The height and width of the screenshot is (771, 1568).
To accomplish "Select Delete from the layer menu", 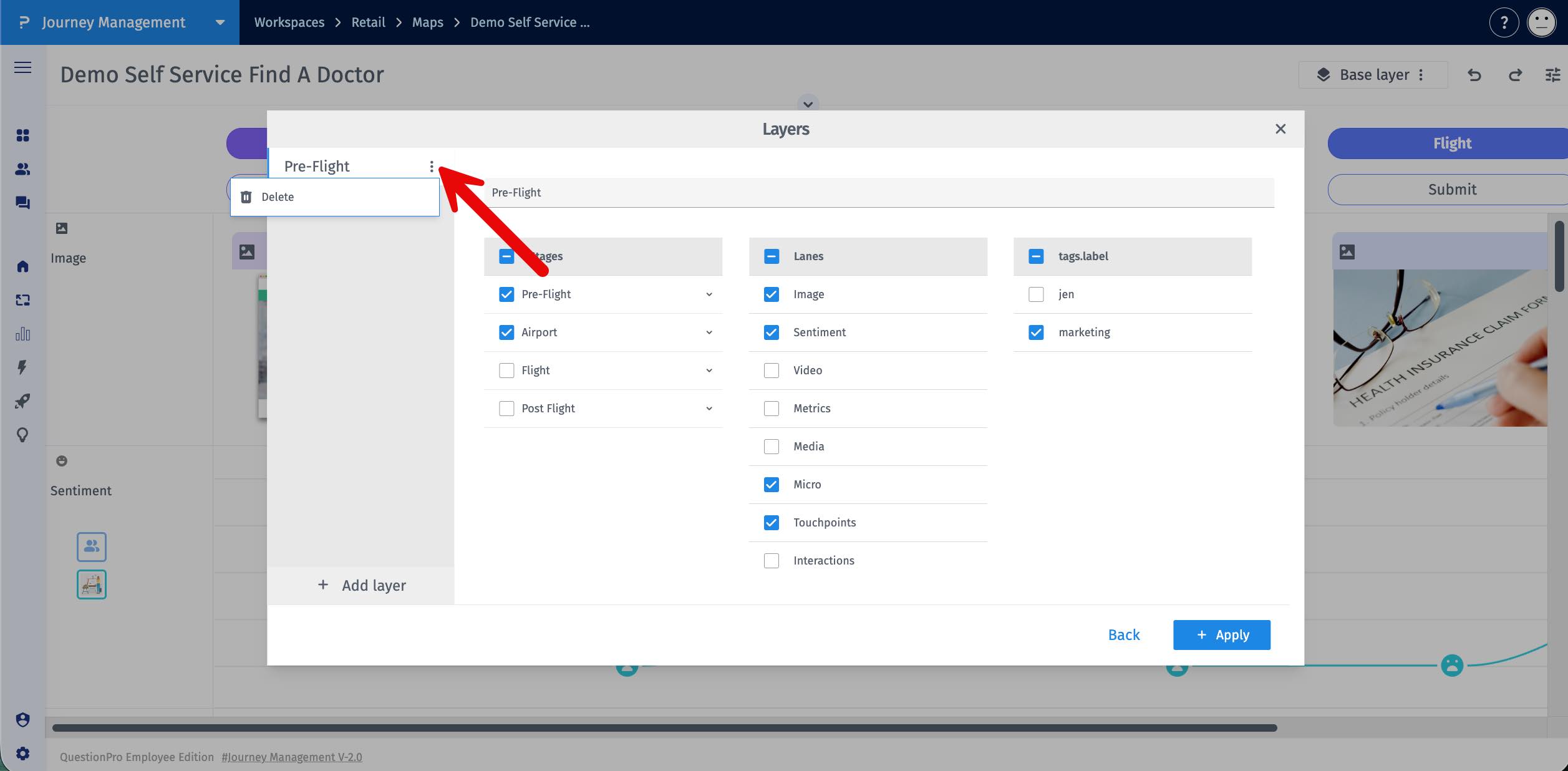I will [x=278, y=197].
